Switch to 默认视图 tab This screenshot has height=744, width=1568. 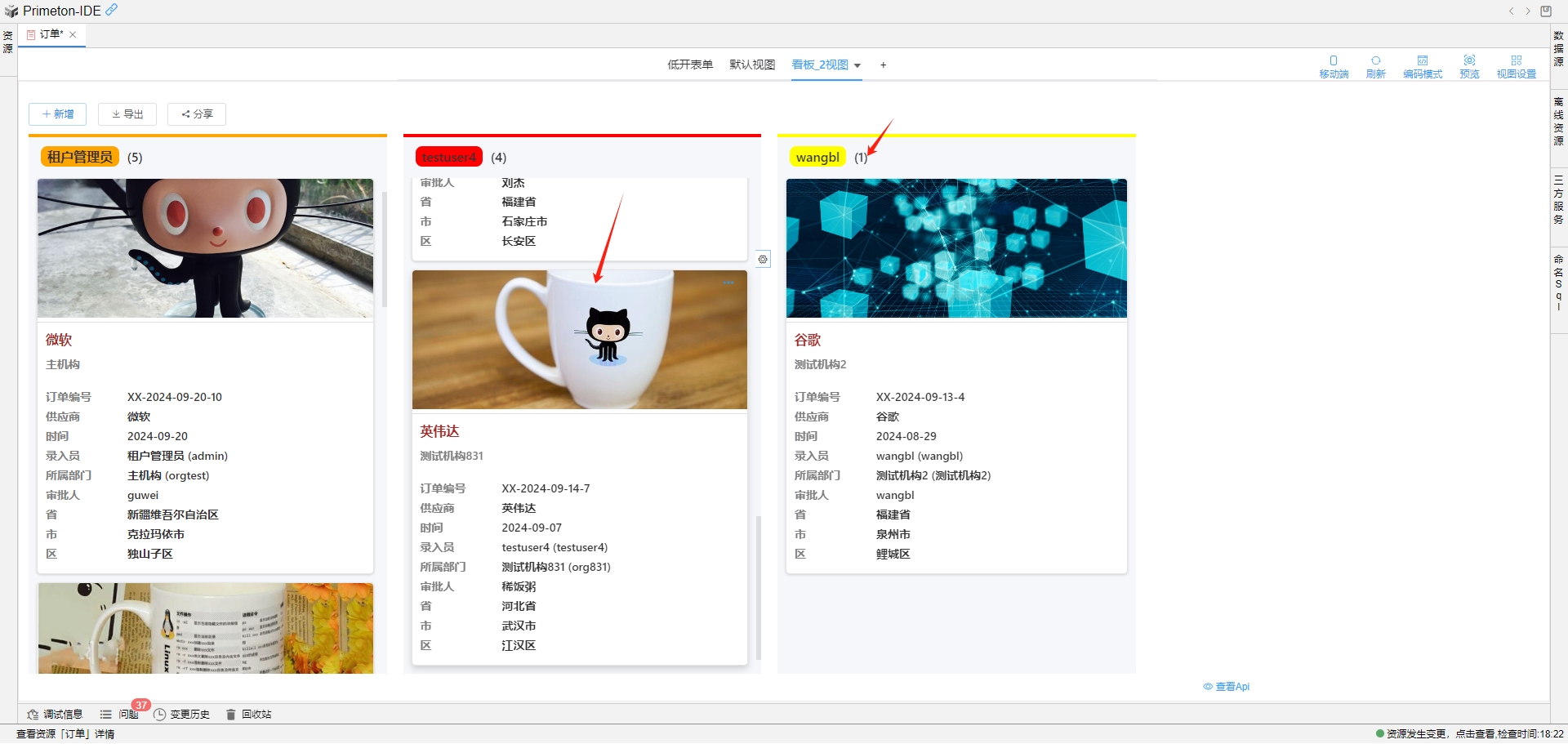pos(752,65)
